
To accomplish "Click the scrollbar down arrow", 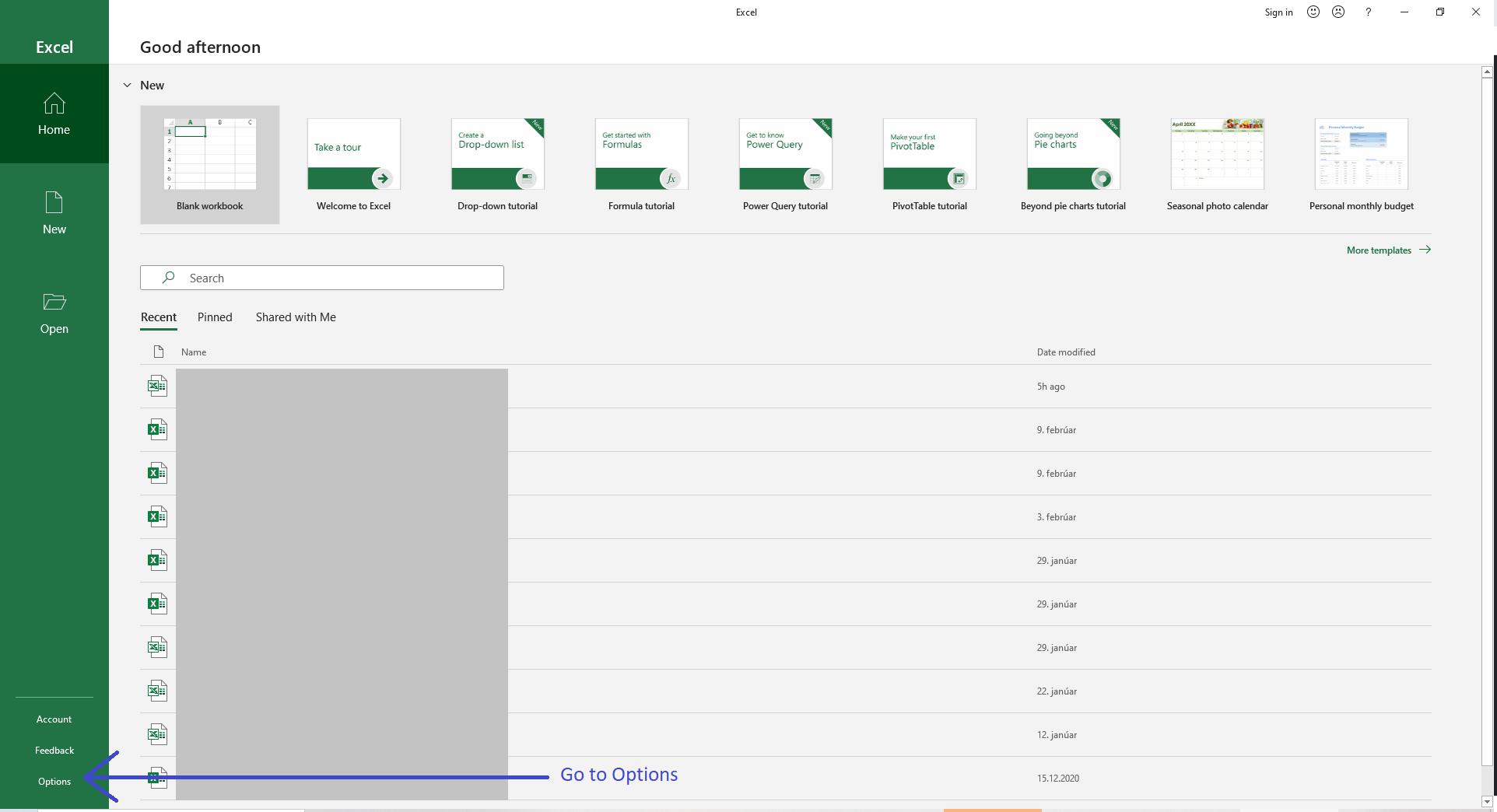I will (1487, 801).
